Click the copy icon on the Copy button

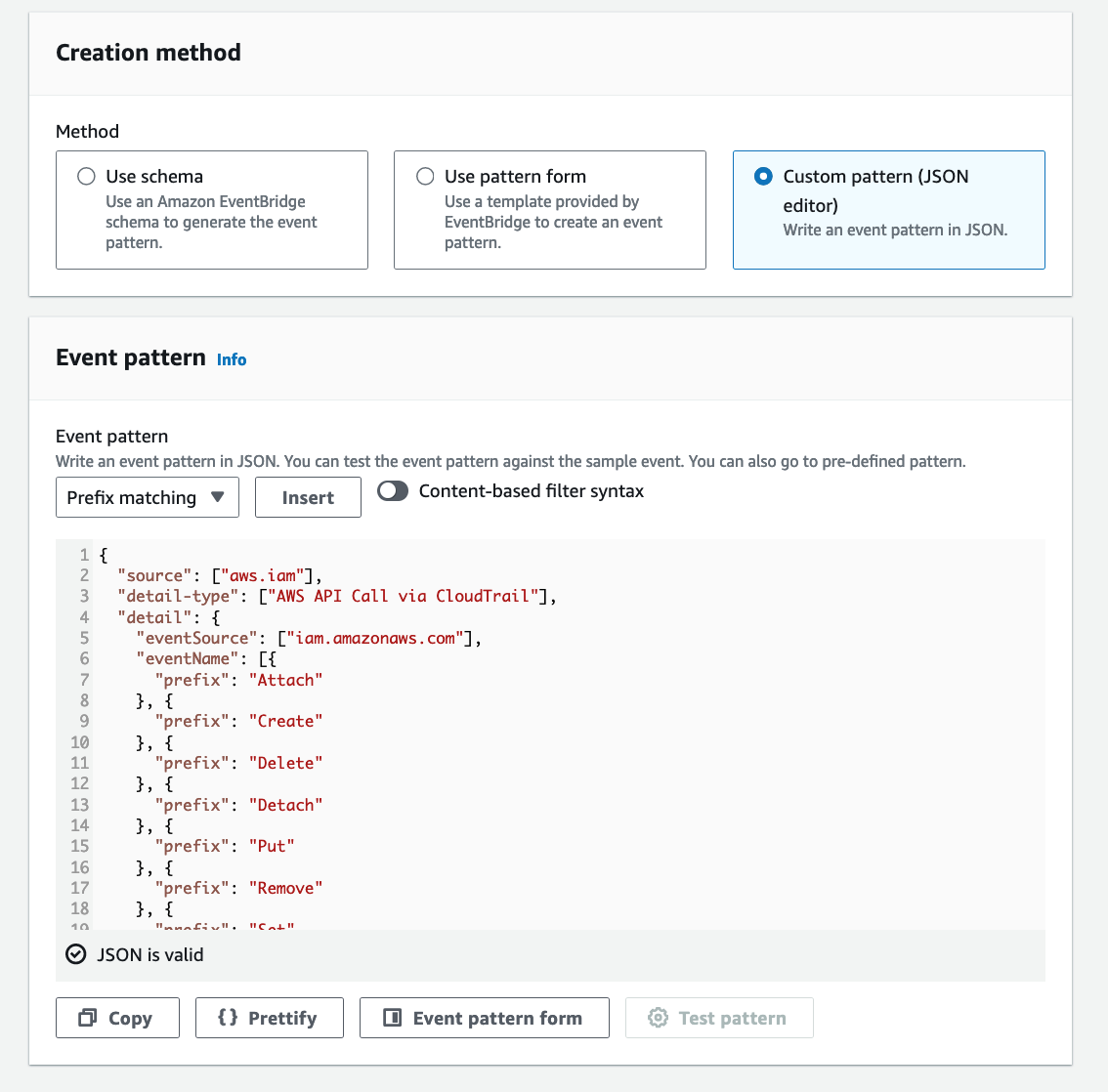(x=85, y=1018)
